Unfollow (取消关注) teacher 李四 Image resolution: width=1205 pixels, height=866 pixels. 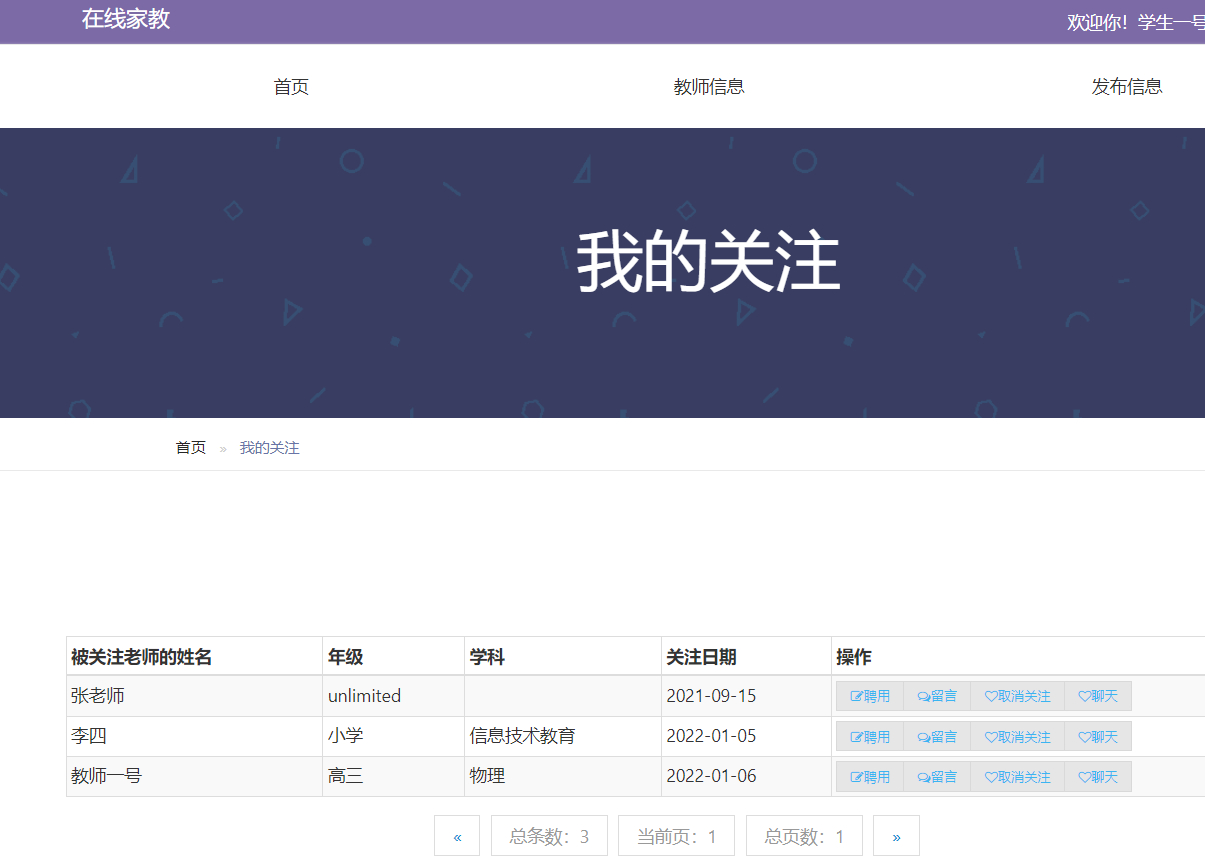pyautogui.click(x=1017, y=736)
